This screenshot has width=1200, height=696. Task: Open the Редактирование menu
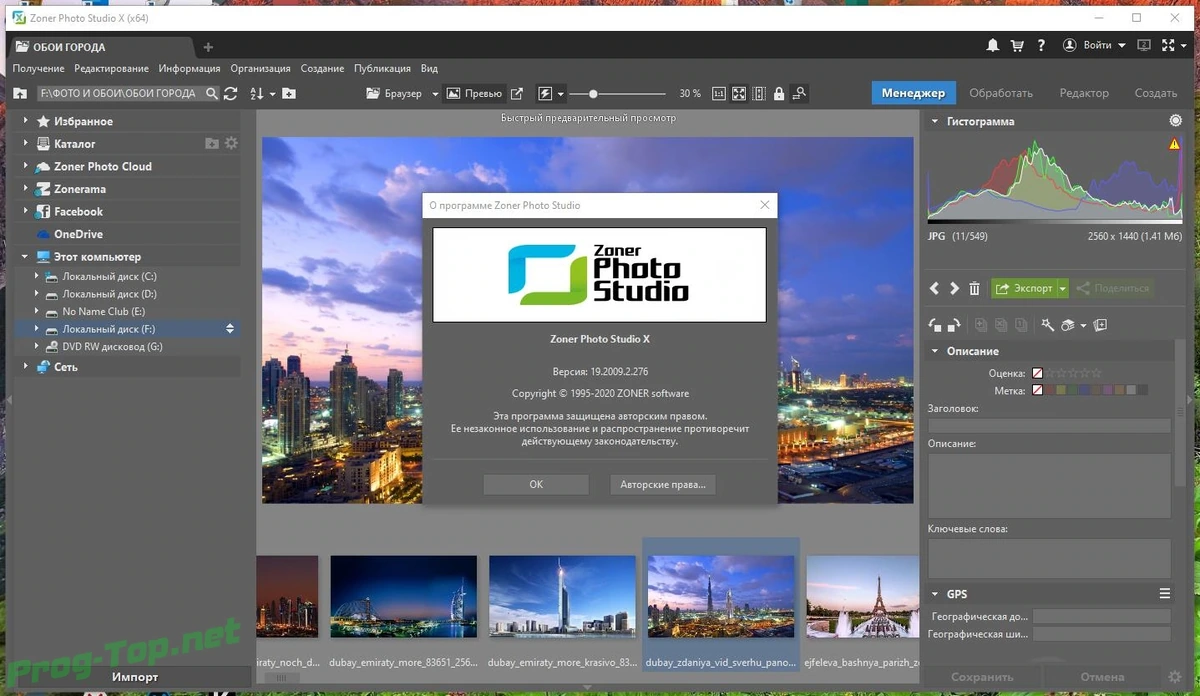click(111, 68)
